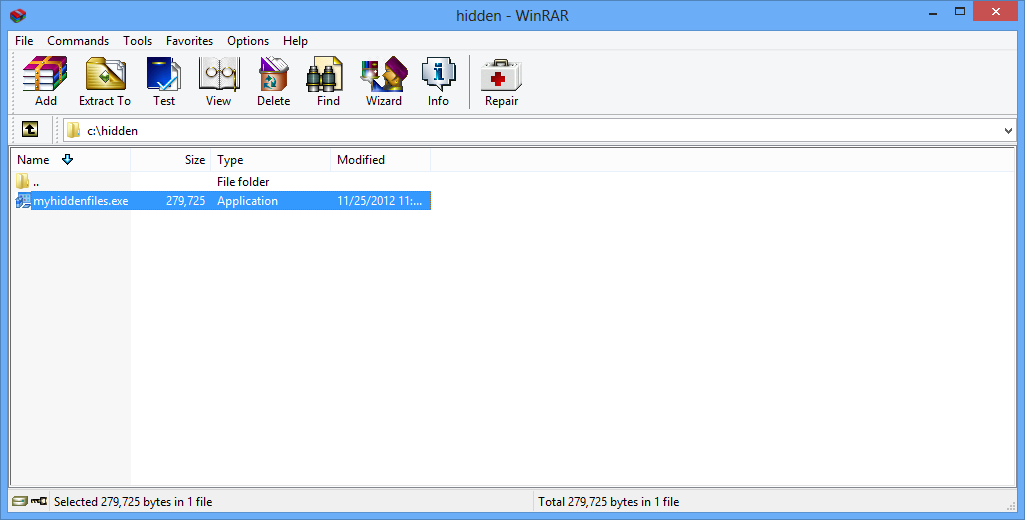Click the parent folder '..' icon

(x=22, y=181)
